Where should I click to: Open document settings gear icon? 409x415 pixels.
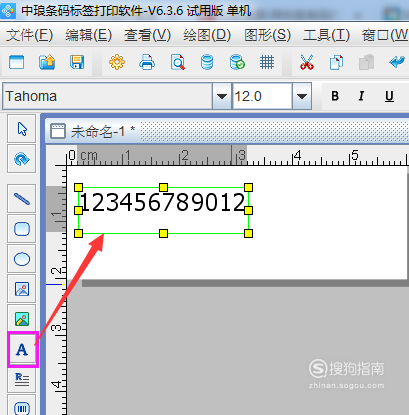tap(117, 62)
